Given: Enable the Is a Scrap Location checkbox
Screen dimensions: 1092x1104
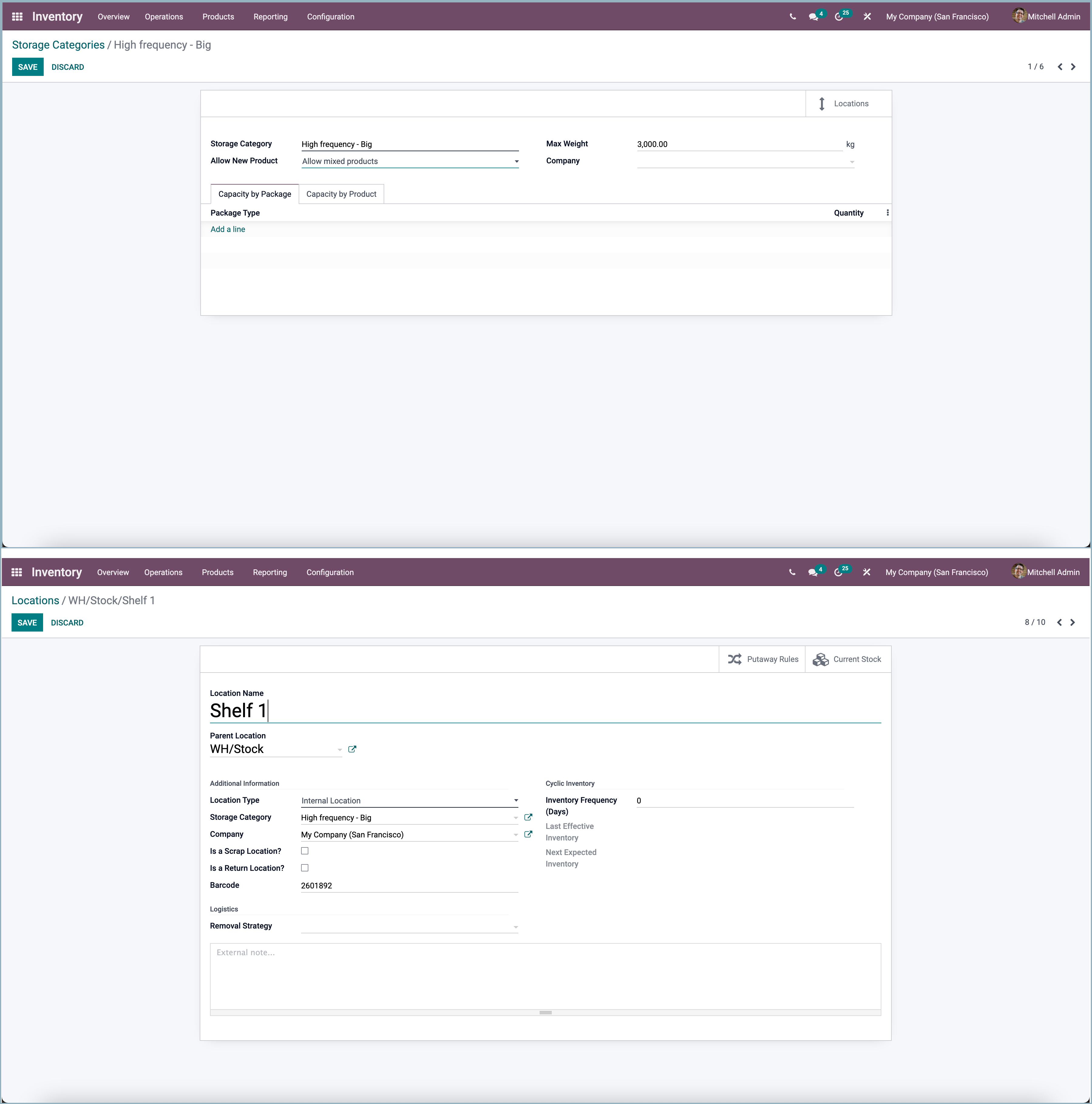Looking at the screenshot, I should (x=305, y=851).
